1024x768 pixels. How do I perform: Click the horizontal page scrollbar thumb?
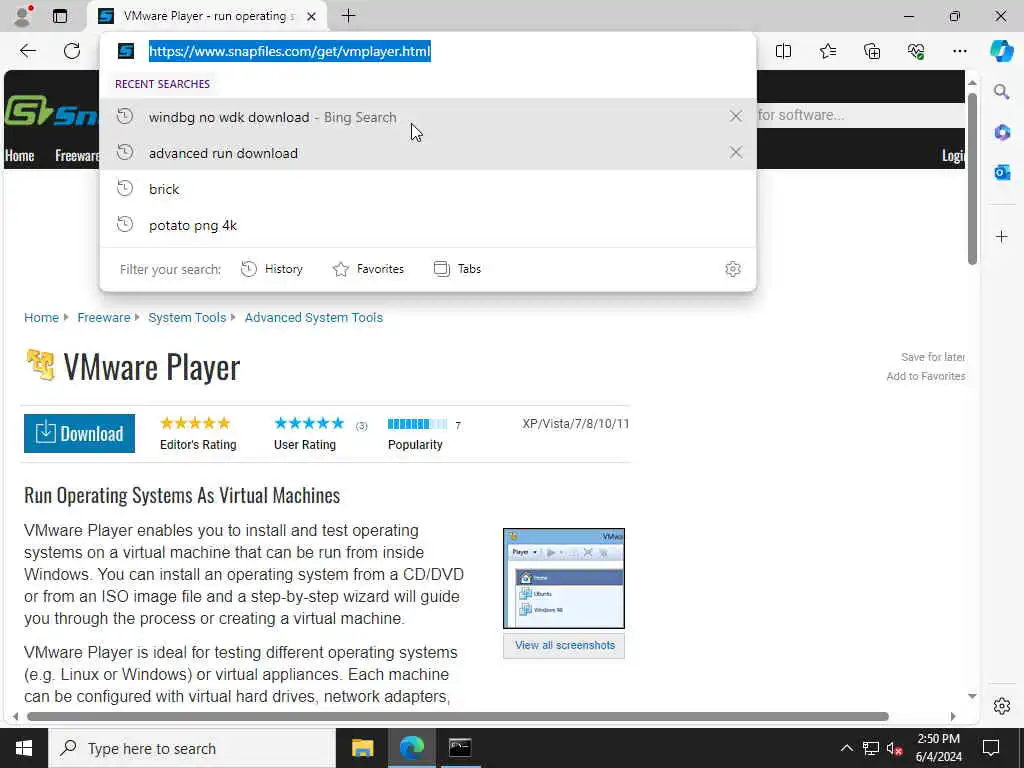[x=457, y=716]
